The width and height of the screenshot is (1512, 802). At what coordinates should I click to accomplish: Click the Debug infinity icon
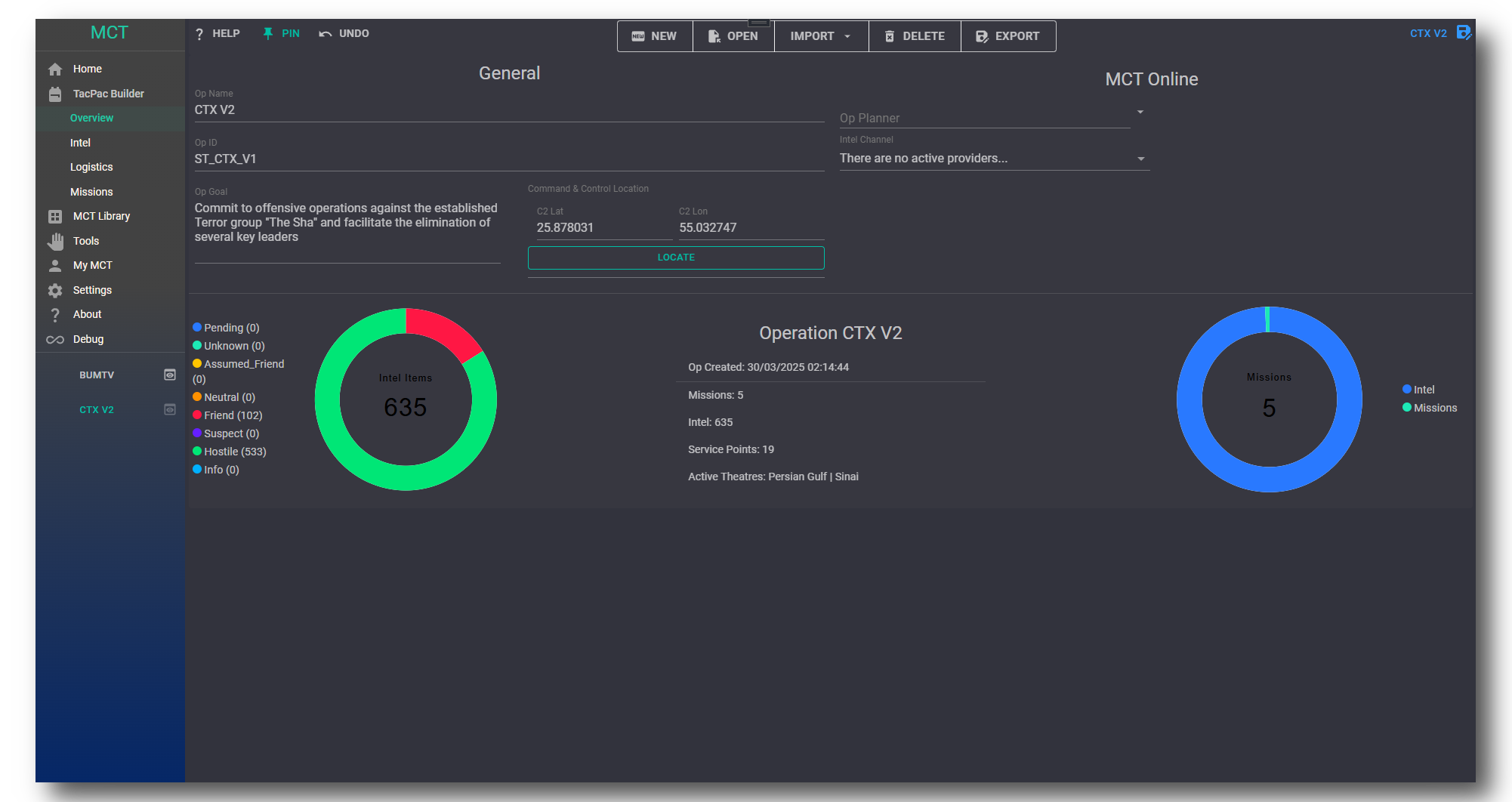click(55, 340)
